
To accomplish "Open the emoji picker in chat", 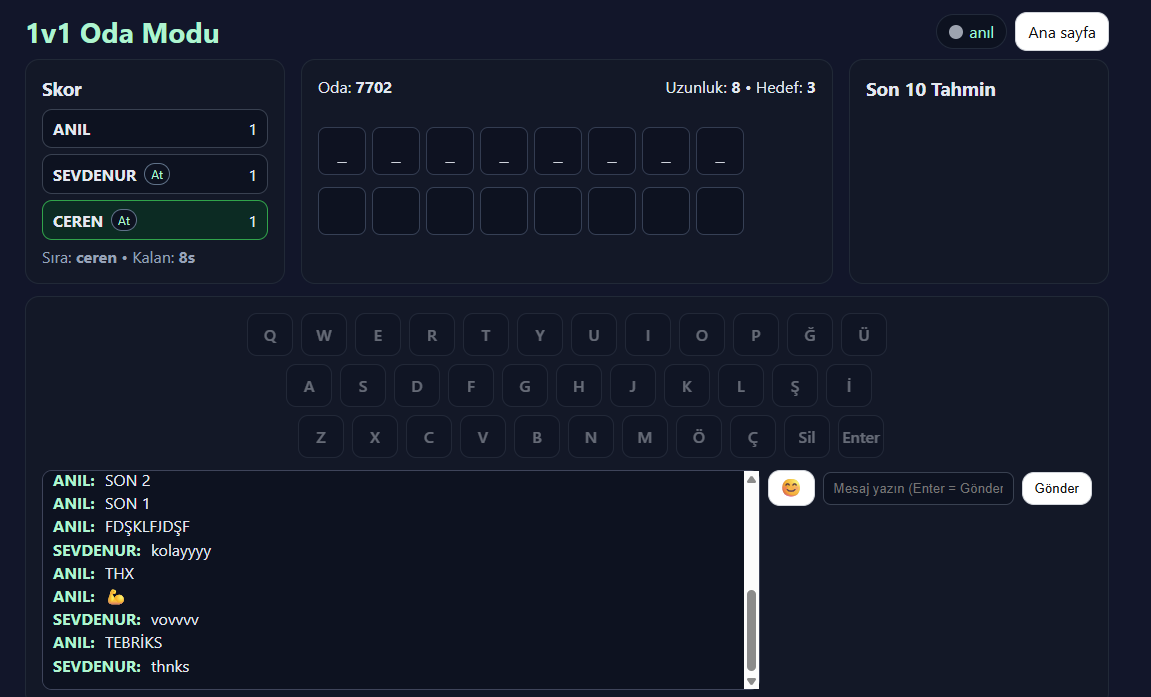I will click(x=791, y=488).
